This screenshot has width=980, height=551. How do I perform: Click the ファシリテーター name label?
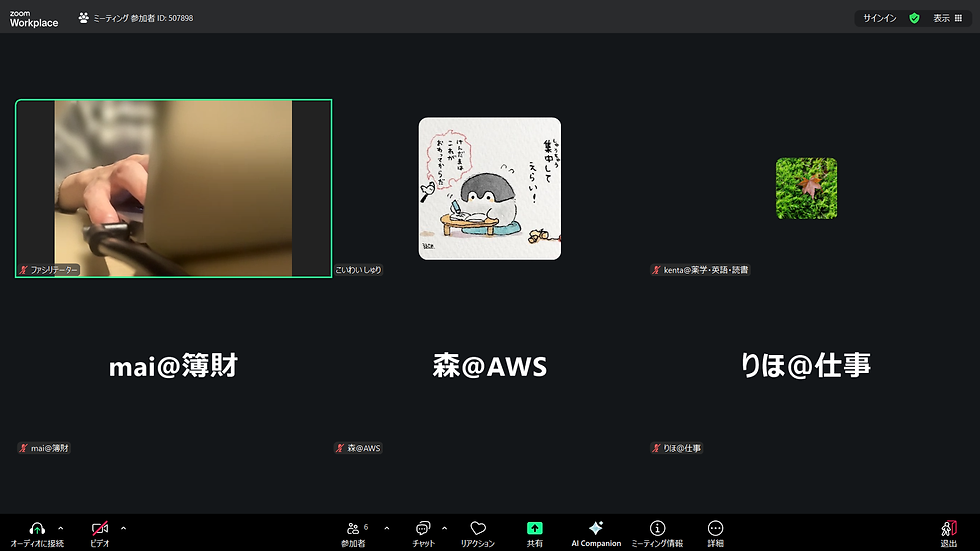pos(48,270)
